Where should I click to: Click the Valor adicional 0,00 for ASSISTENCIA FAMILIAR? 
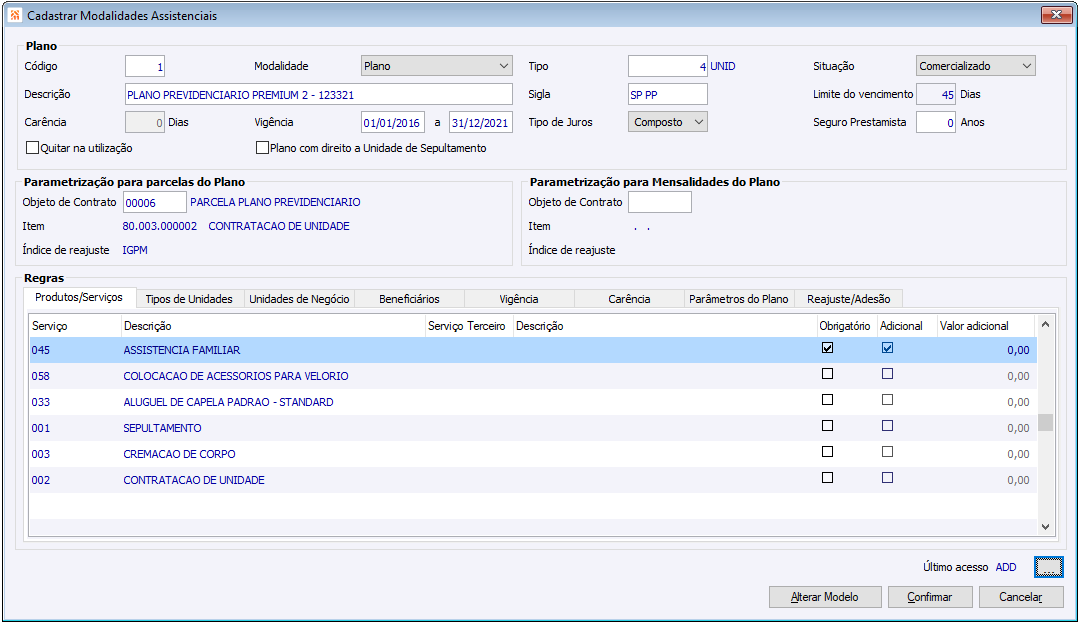[1018, 350]
